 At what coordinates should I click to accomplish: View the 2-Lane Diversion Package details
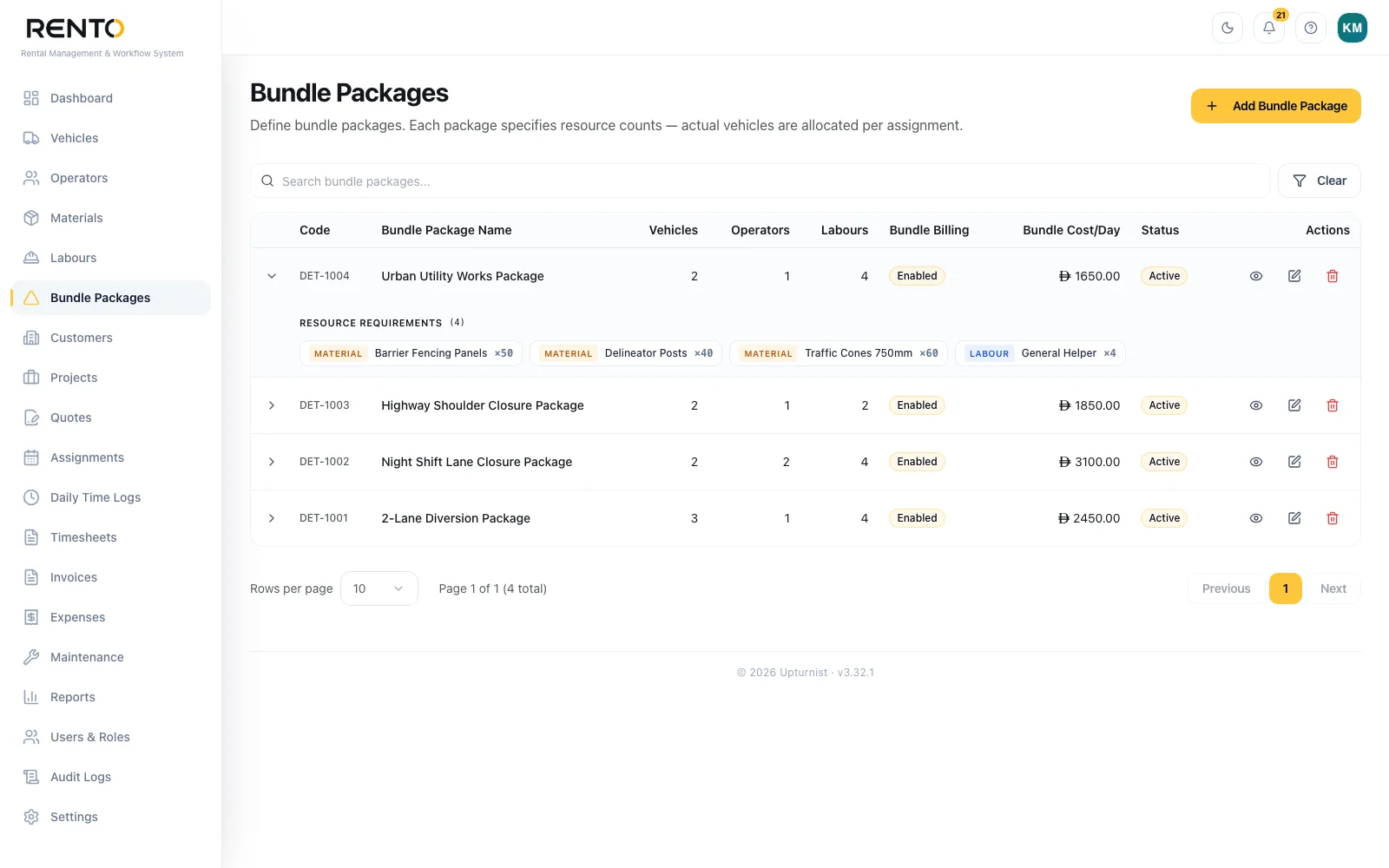coord(1256,518)
